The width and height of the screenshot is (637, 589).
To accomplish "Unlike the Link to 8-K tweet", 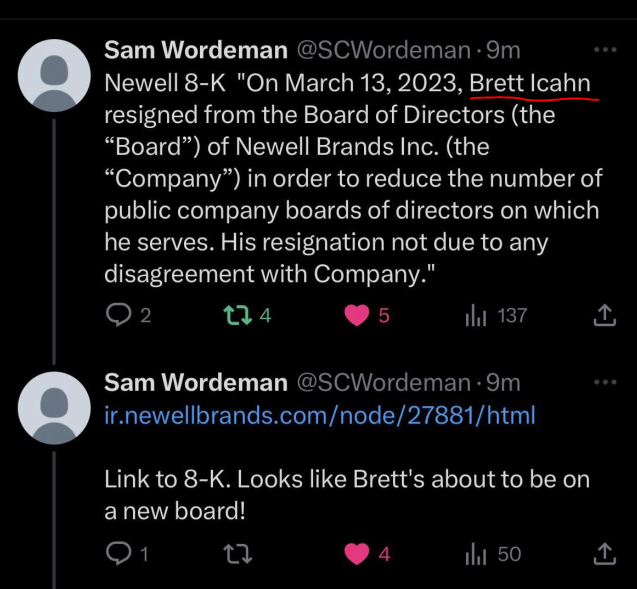I will point(356,553).
